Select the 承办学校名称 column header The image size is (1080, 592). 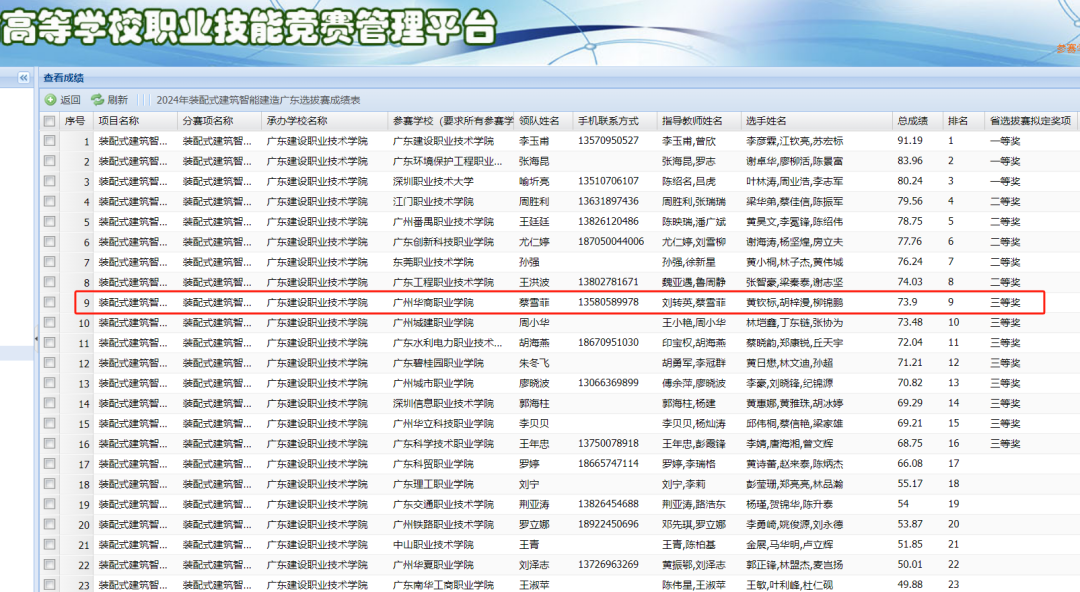click(x=297, y=121)
